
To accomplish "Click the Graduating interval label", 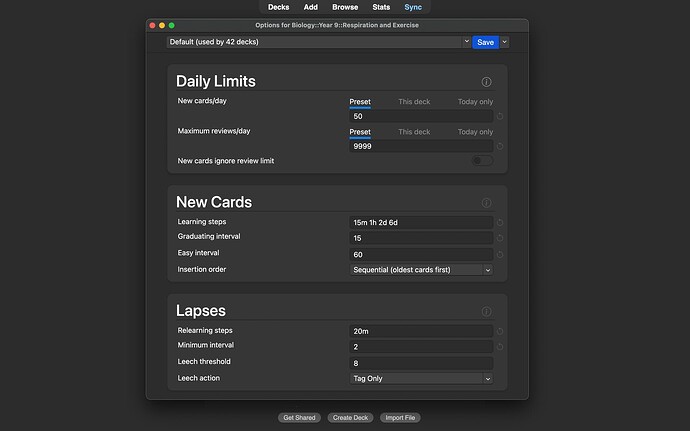I will (x=209, y=236).
